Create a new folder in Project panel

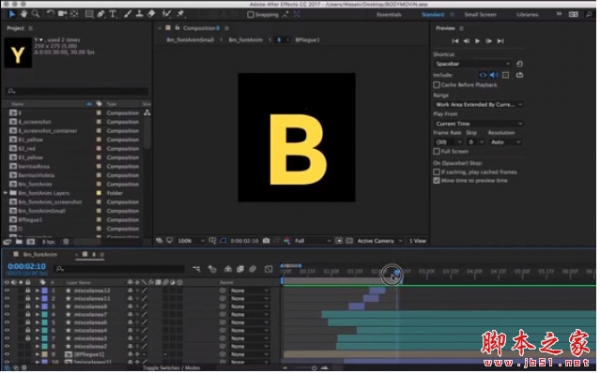coord(19,242)
